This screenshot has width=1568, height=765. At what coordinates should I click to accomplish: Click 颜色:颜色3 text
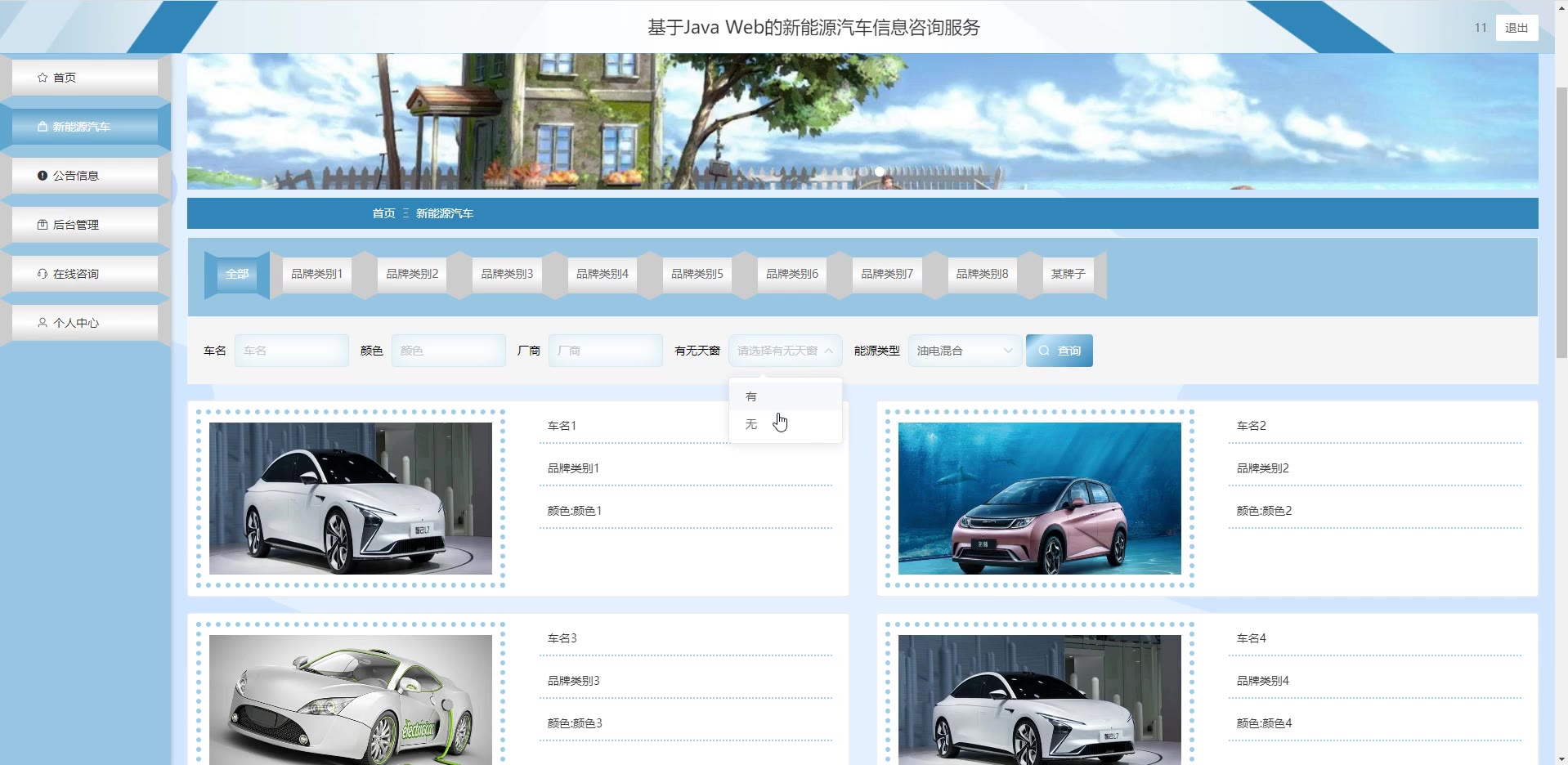coord(575,723)
